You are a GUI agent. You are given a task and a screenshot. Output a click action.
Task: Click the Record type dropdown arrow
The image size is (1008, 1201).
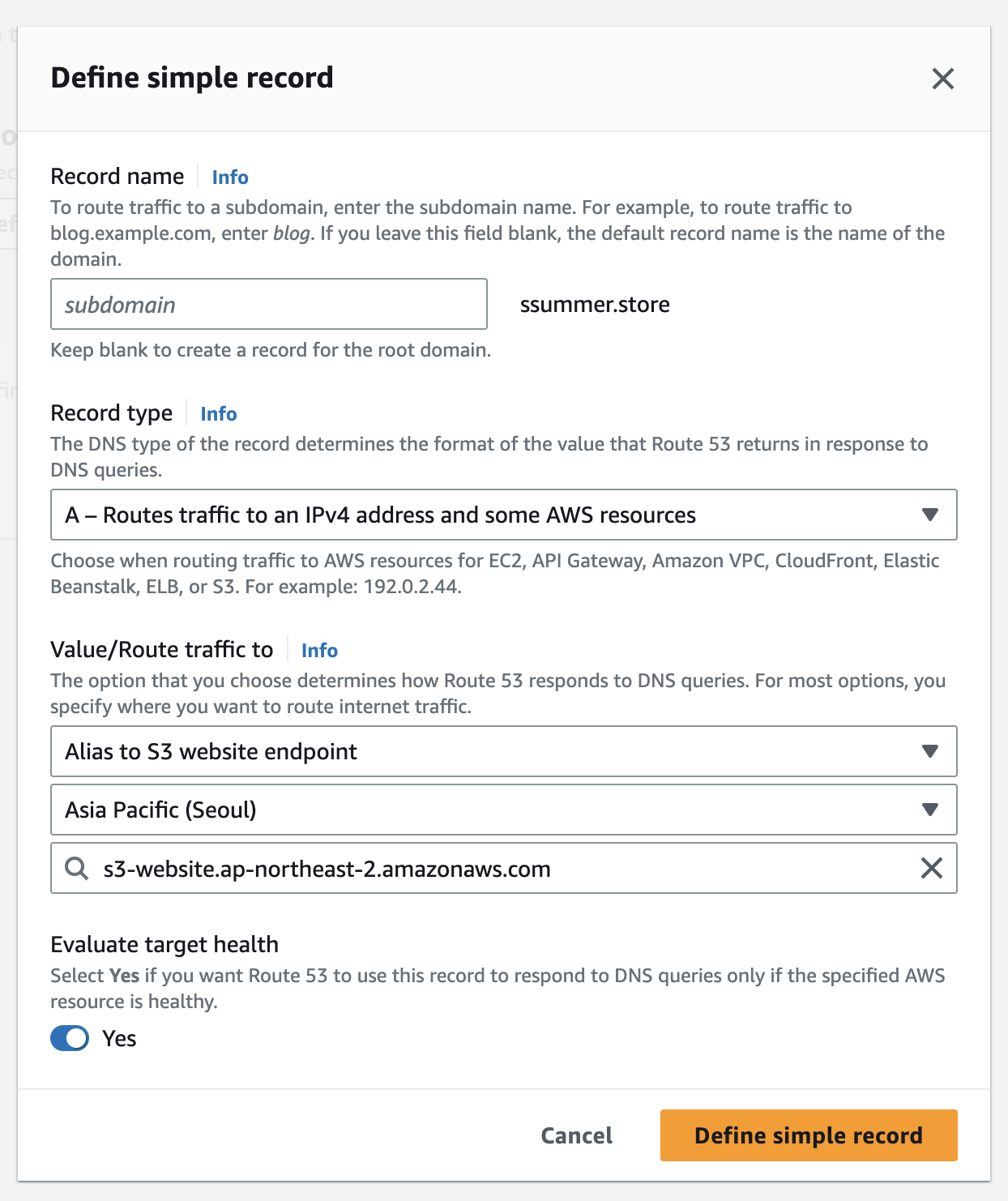click(929, 515)
